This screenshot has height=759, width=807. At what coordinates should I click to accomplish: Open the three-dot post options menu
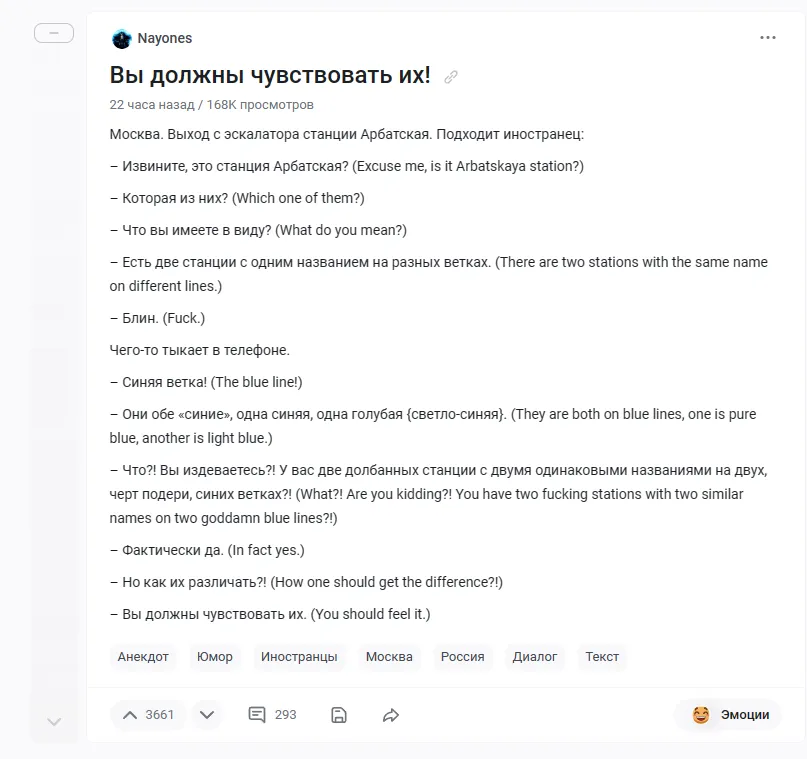click(x=767, y=38)
